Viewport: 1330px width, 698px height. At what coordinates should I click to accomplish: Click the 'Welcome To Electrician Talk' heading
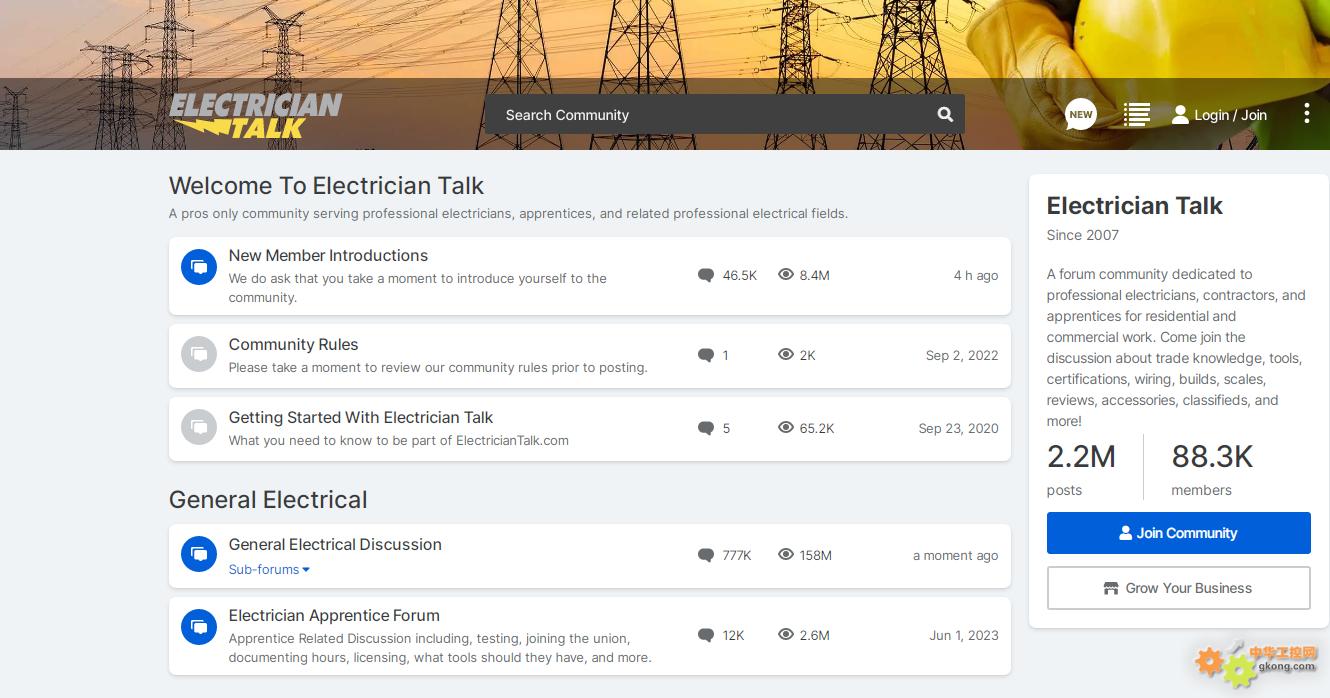click(x=326, y=185)
